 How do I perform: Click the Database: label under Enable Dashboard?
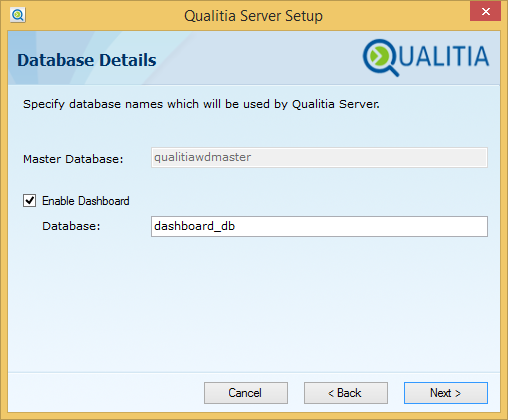click(71, 226)
